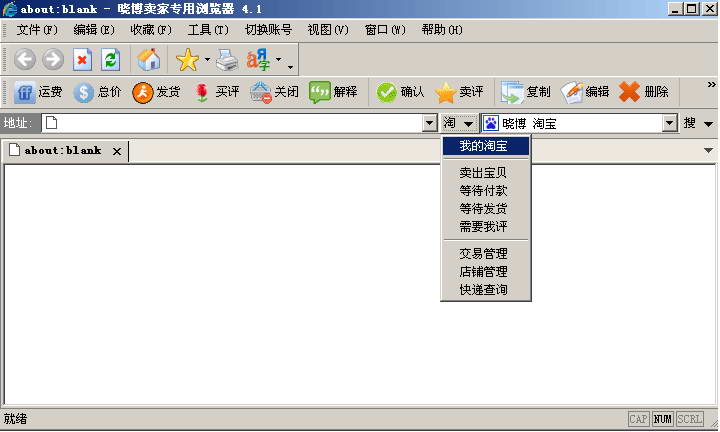Click the 发货 ship goods toolbar button
The image size is (720, 432).
(156, 92)
